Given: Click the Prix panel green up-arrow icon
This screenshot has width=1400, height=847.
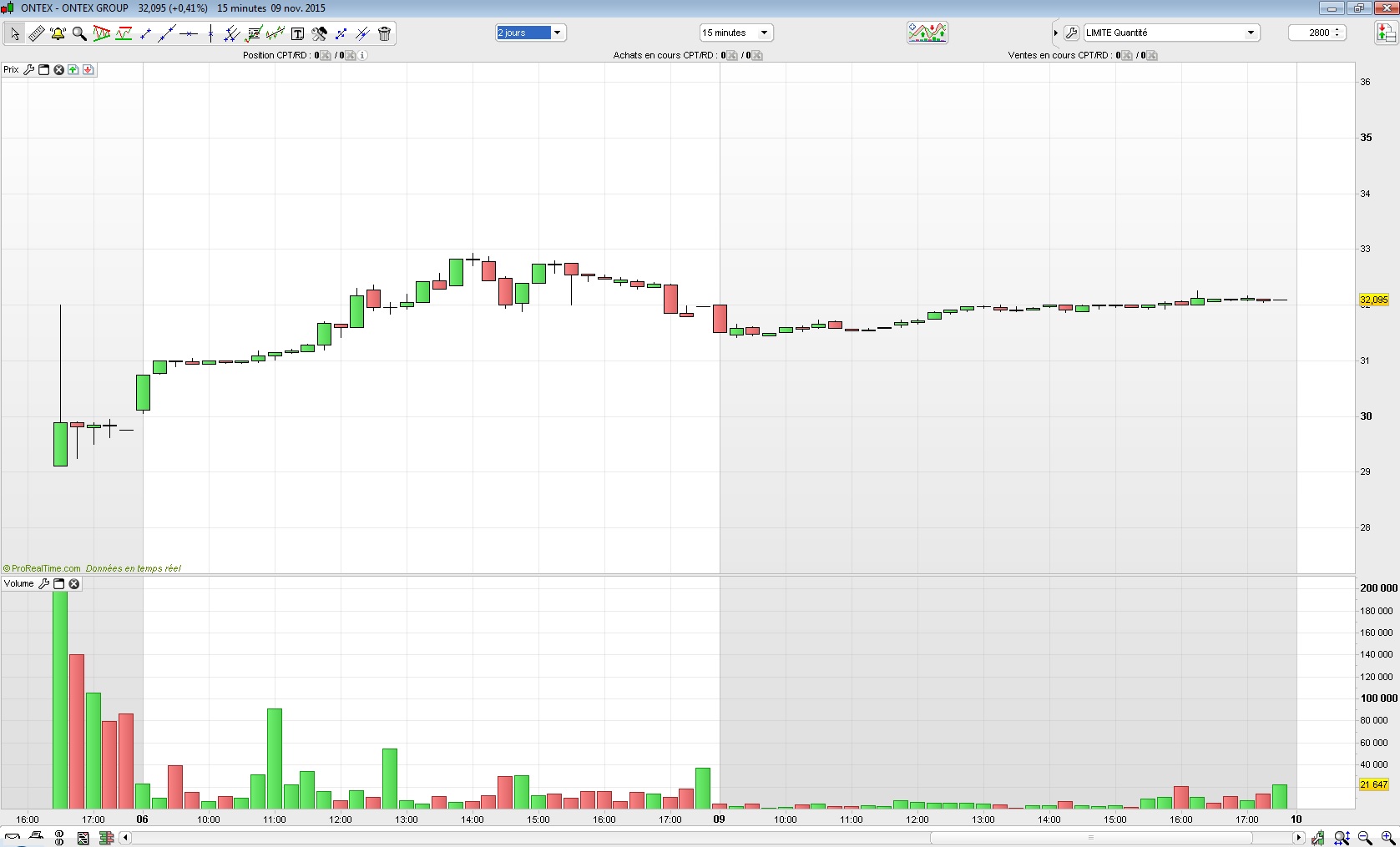Looking at the screenshot, I should coord(73,70).
